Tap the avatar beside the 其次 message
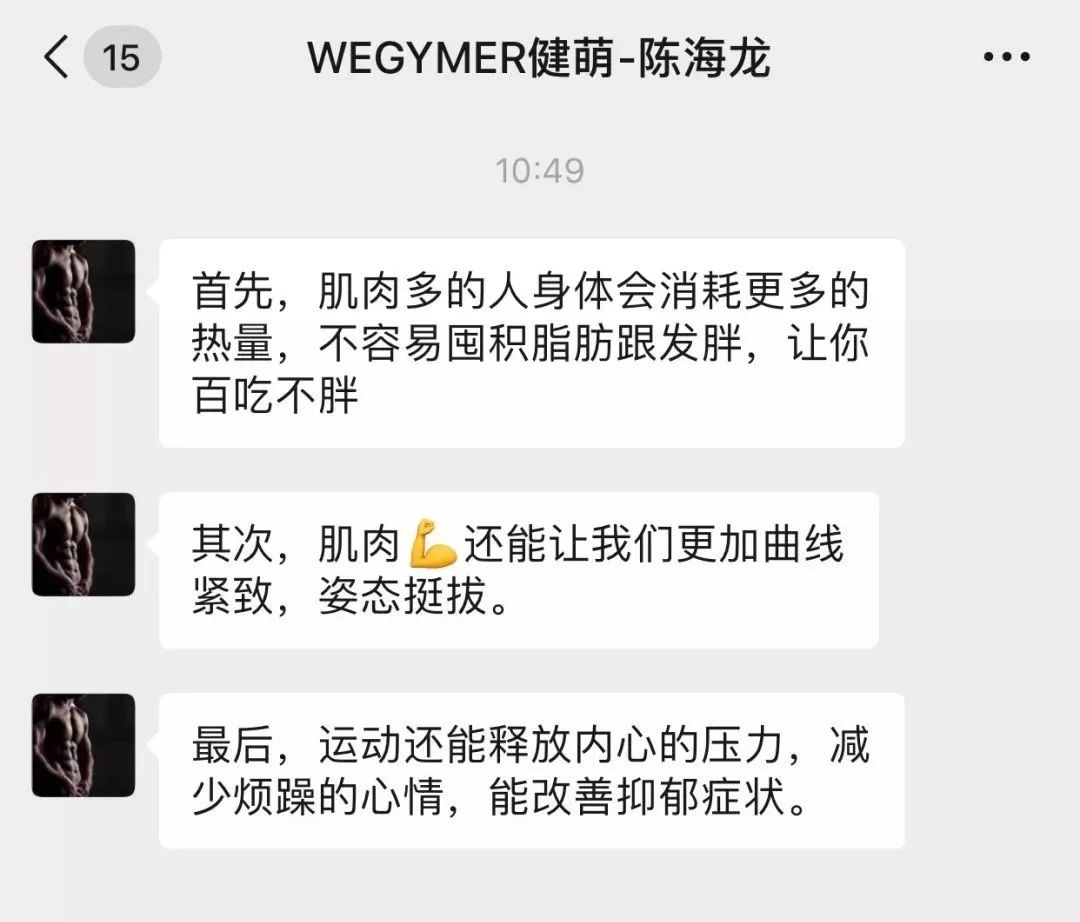The height and width of the screenshot is (922, 1080). point(83,544)
